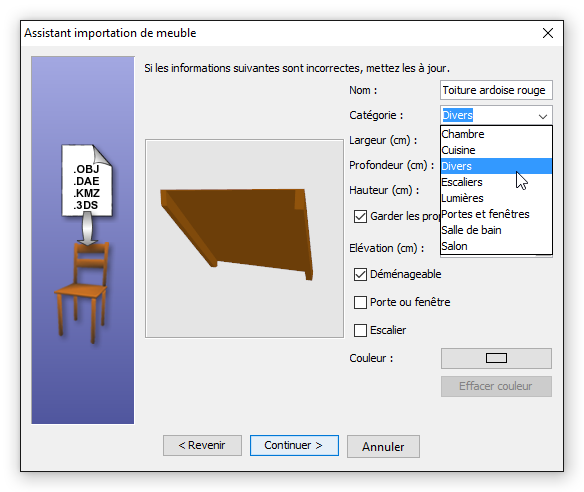The height and width of the screenshot is (492, 584).
Task: Enable the Porte ou fenêtre checkbox
Action: (360, 302)
